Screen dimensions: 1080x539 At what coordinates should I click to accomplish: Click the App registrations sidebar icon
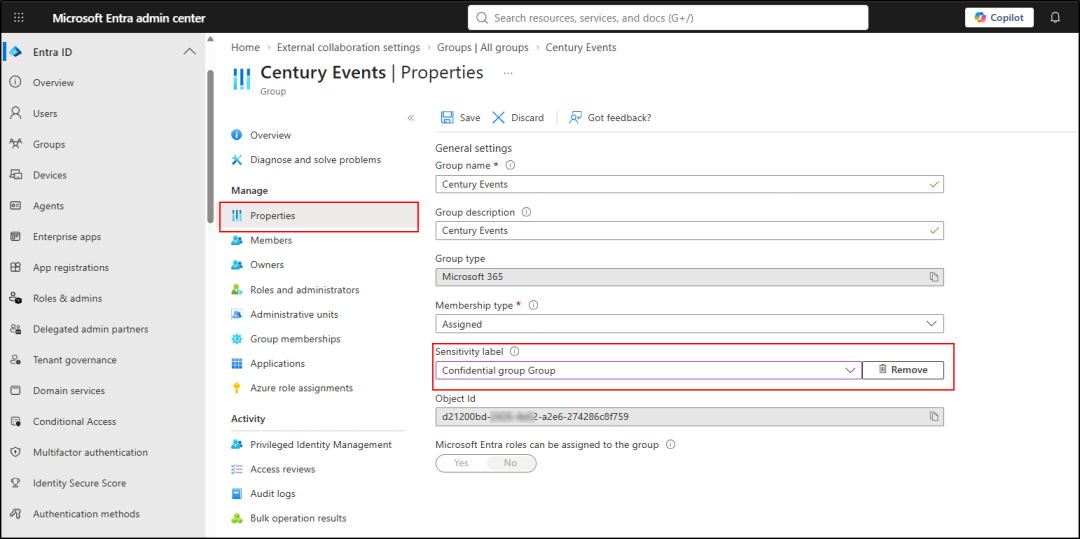[x=15, y=268]
